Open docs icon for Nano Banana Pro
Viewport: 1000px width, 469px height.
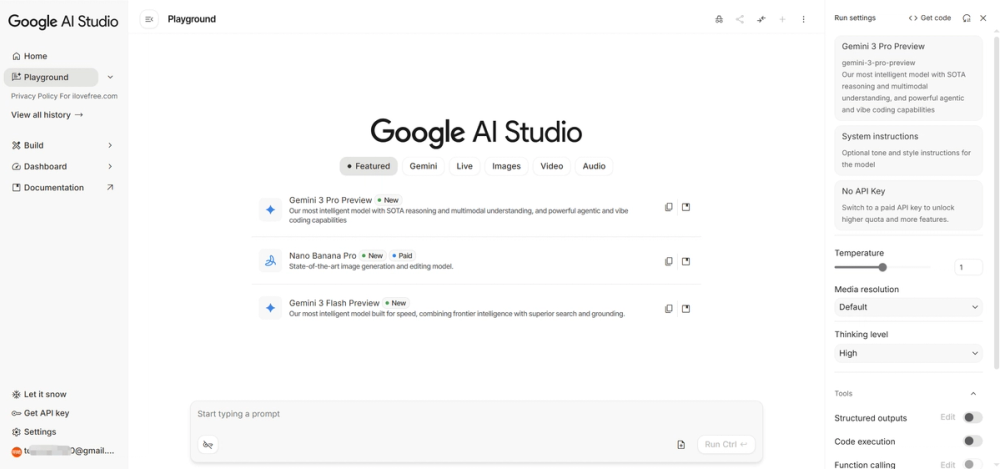coord(686,261)
